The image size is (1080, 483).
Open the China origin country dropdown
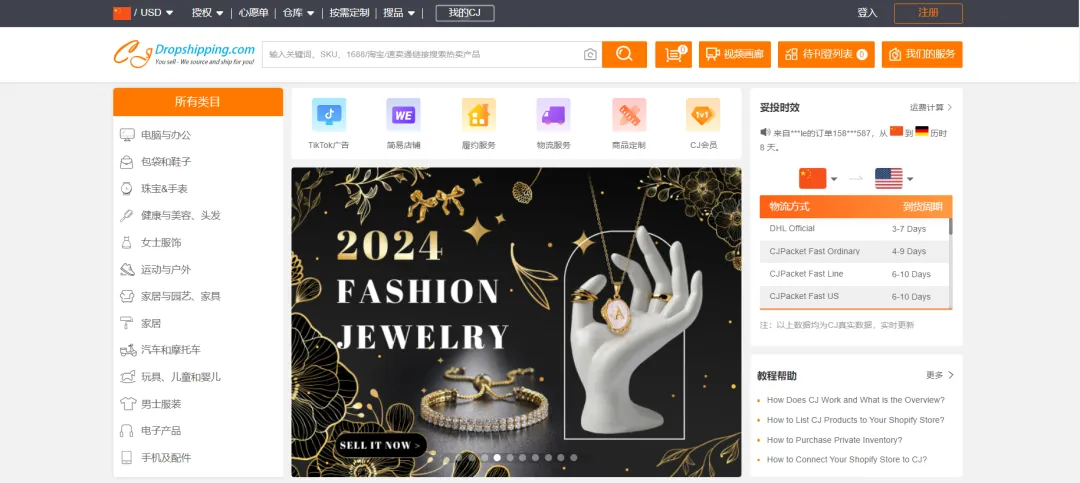(818, 178)
